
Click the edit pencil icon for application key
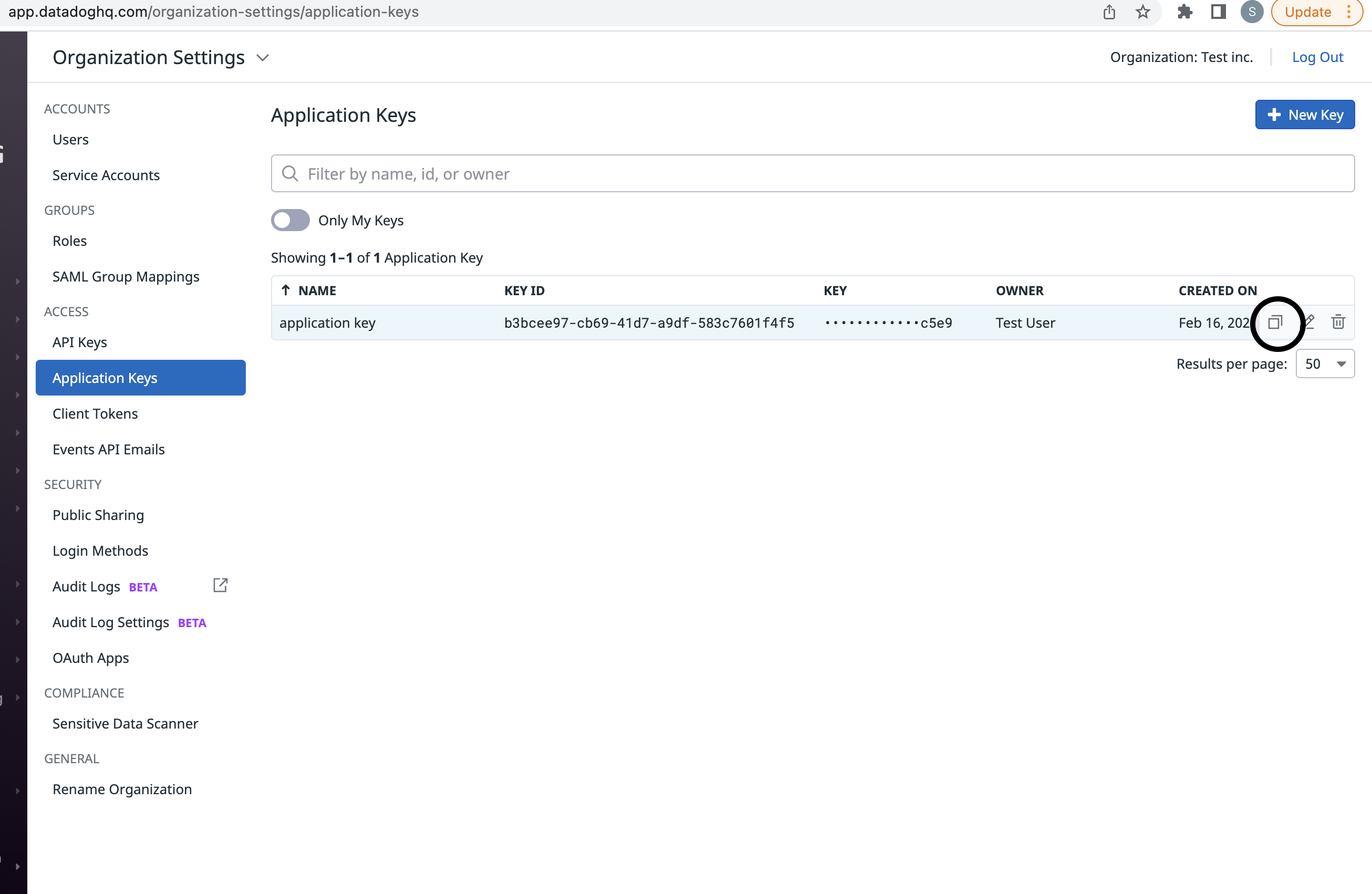pyautogui.click(x=1308, y=322)
